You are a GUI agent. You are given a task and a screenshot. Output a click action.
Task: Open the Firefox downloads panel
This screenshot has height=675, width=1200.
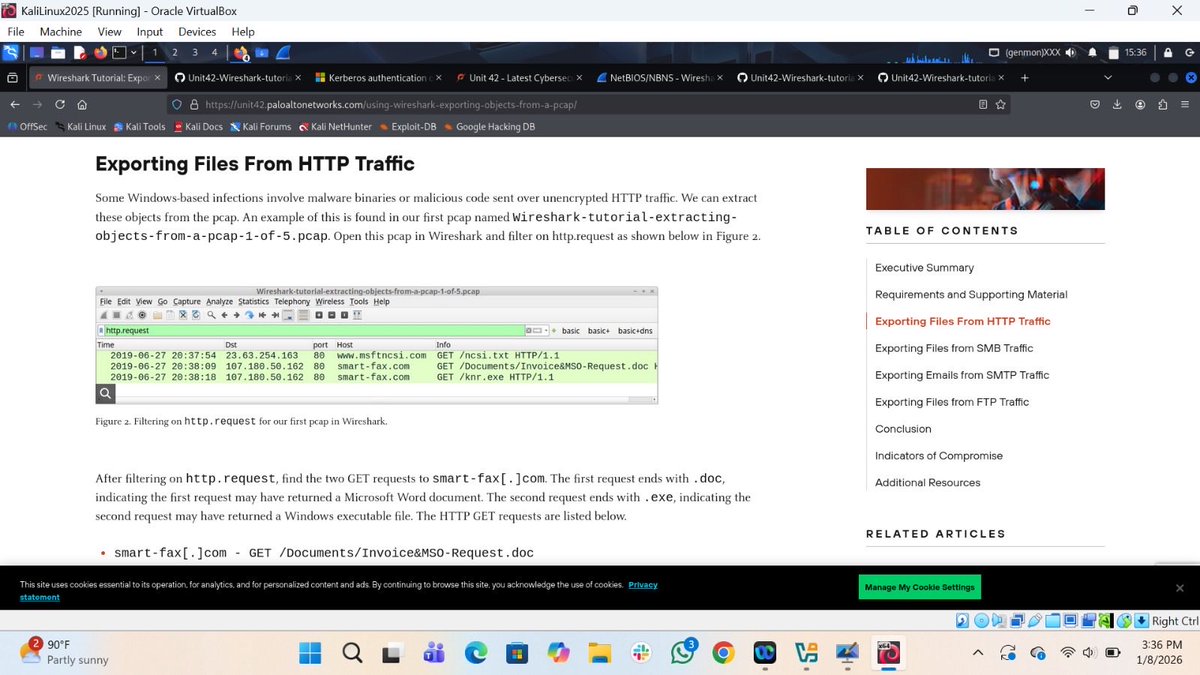pyautogui.click(x=1117, y=104)
